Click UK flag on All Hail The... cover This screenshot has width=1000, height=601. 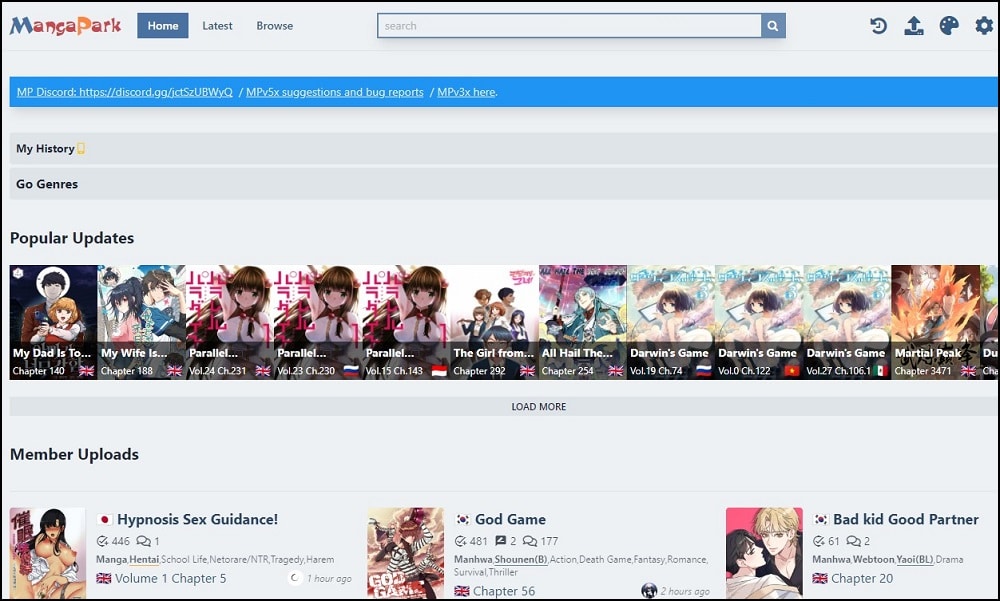click(x=615, y=371)
